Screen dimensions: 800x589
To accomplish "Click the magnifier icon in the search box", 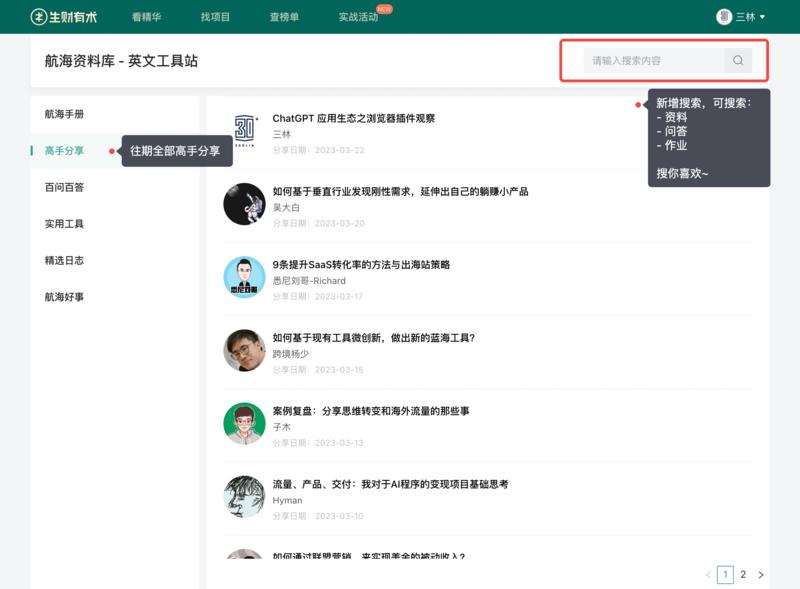I will 737,62.
